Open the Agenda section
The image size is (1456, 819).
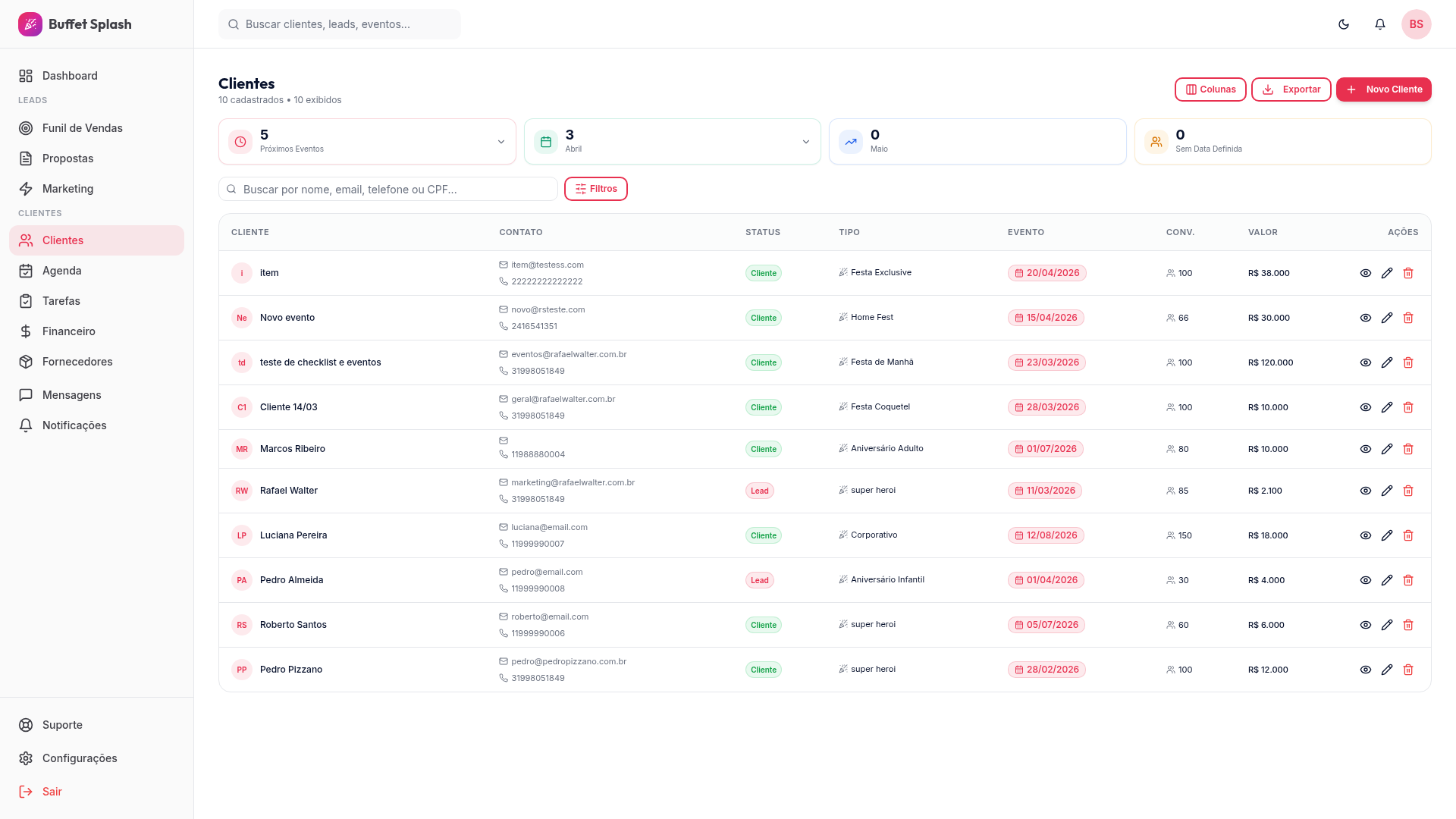96,271
